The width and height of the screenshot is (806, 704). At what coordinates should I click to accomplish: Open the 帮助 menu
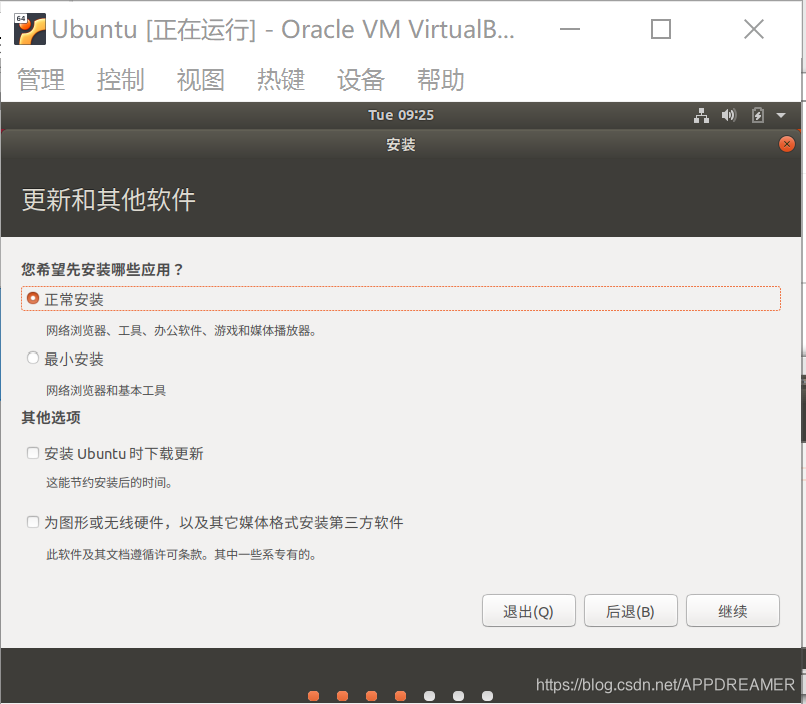441,80
